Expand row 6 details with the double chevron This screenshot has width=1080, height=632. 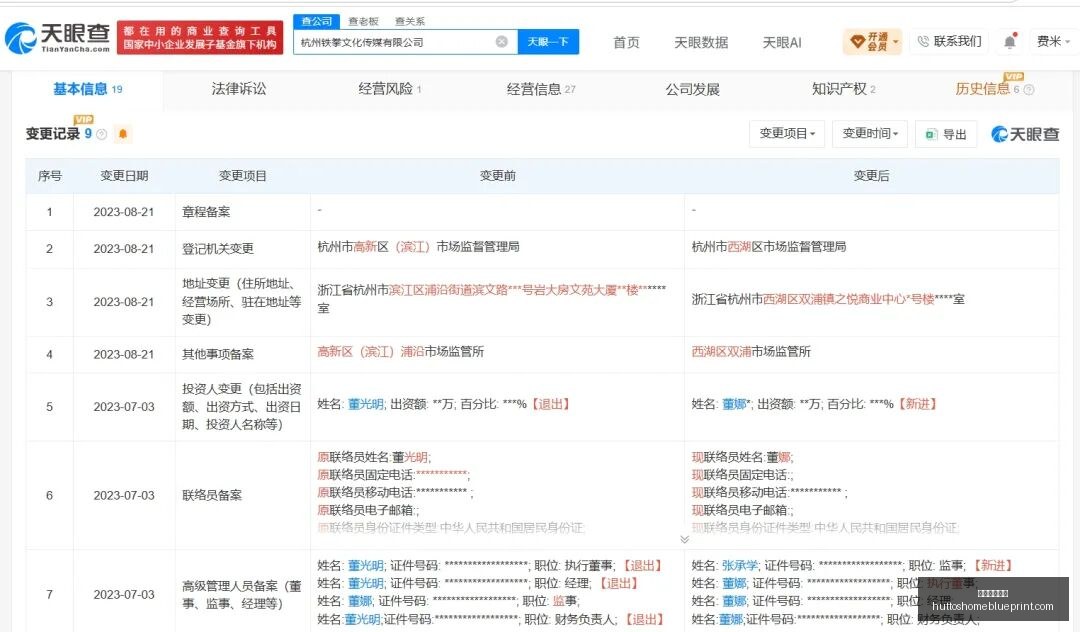pyautogui.click(x=684, y=539)
